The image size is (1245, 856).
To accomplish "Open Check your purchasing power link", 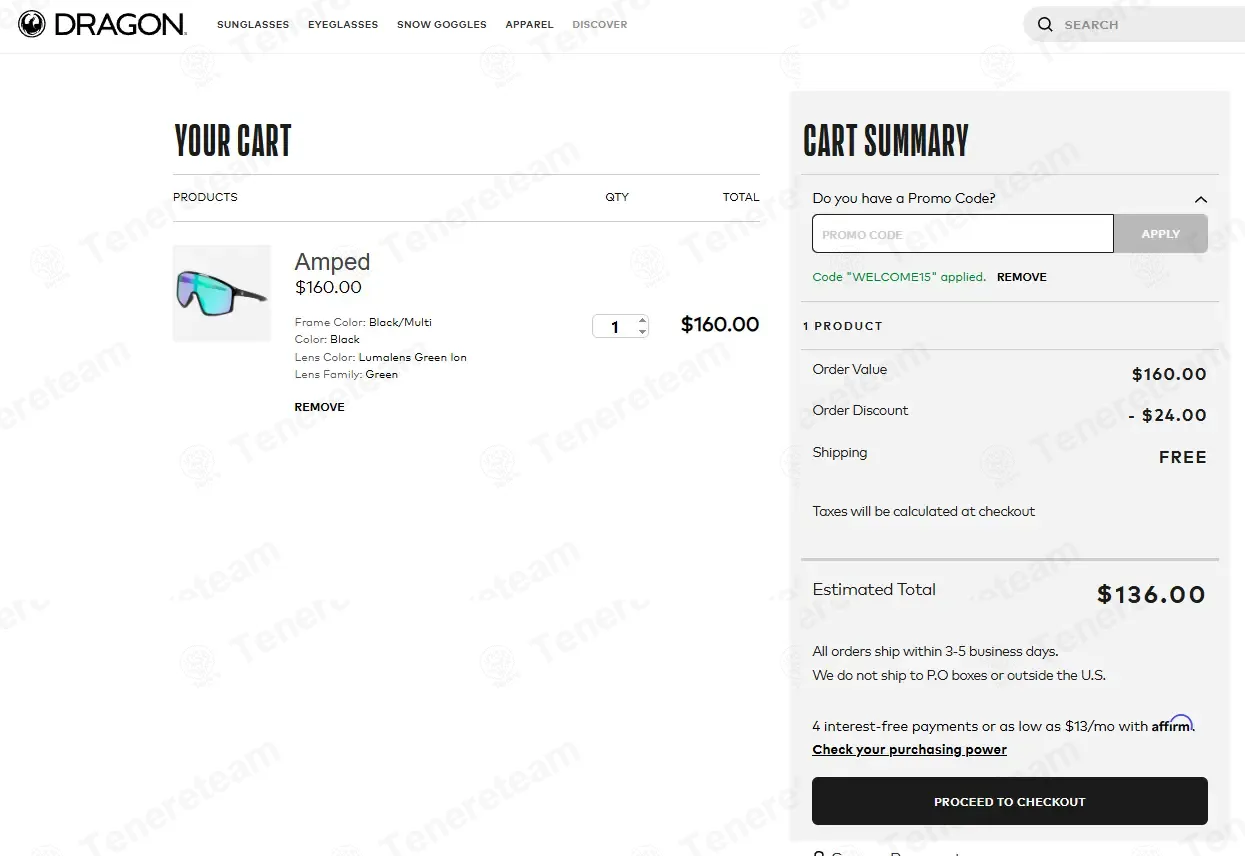I will pyautogui.click(x=909, y=750).
